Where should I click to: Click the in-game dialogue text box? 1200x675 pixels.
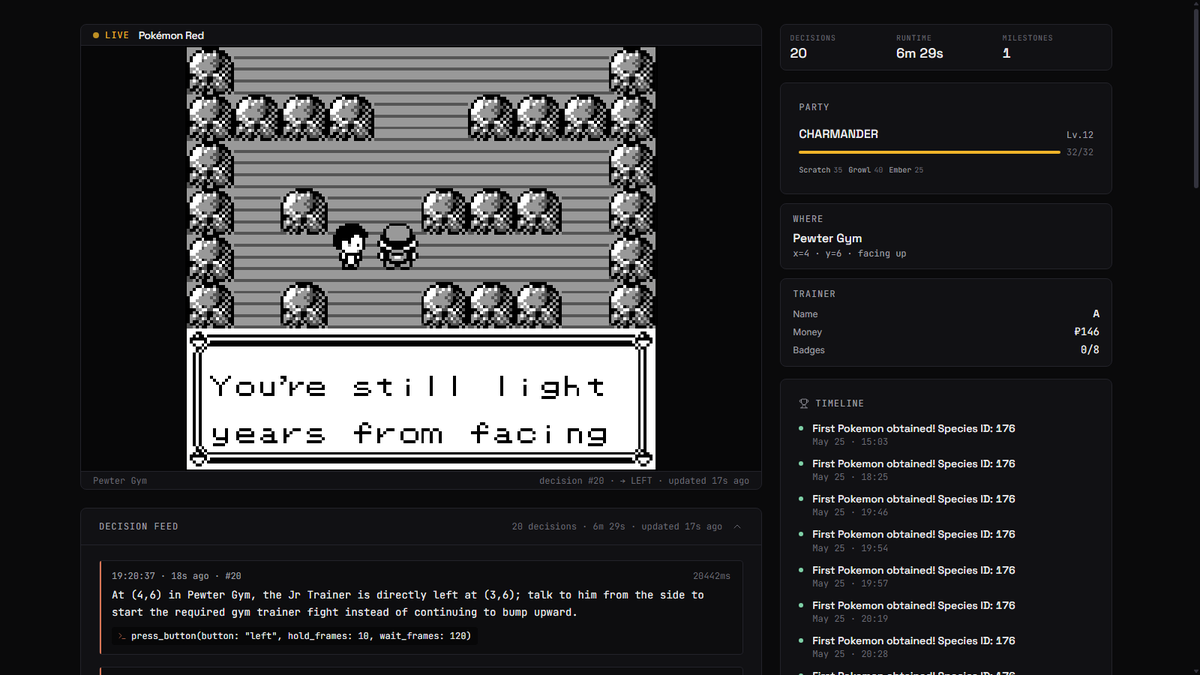[x=421, y=399]
